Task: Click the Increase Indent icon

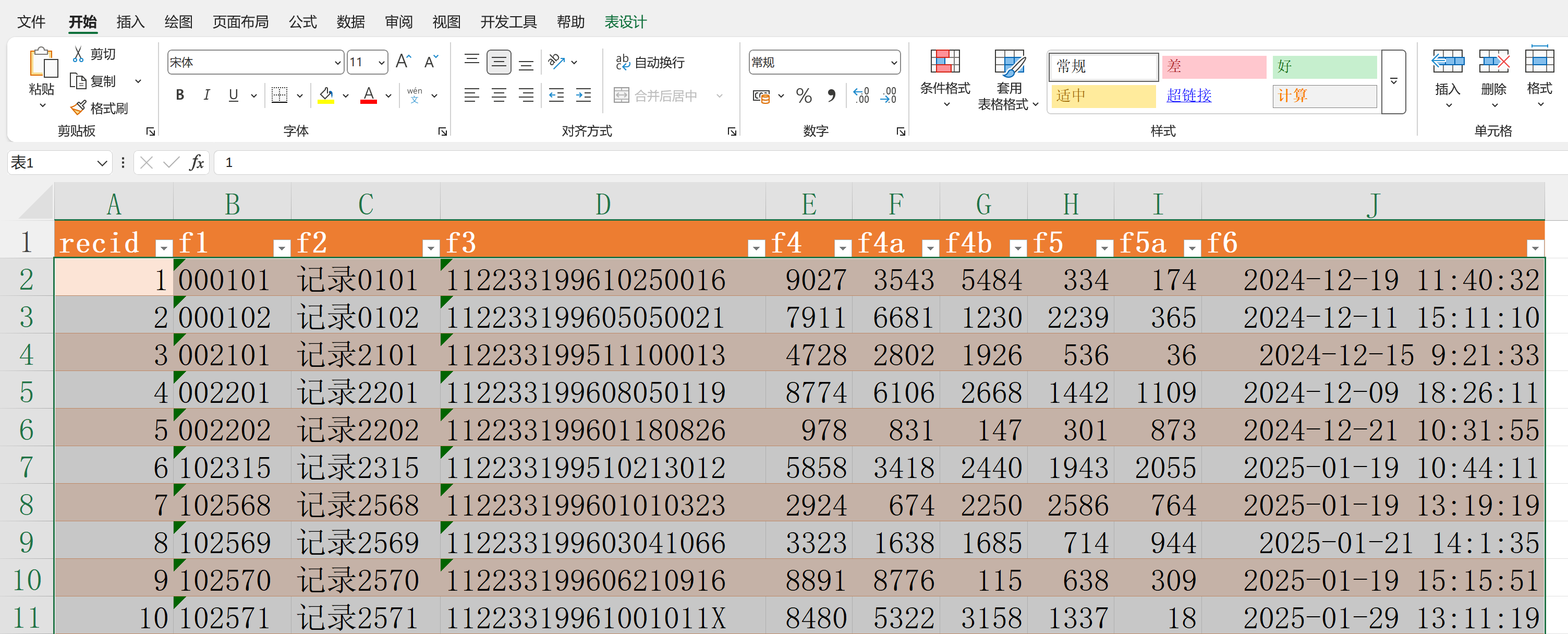Action: 583,95
